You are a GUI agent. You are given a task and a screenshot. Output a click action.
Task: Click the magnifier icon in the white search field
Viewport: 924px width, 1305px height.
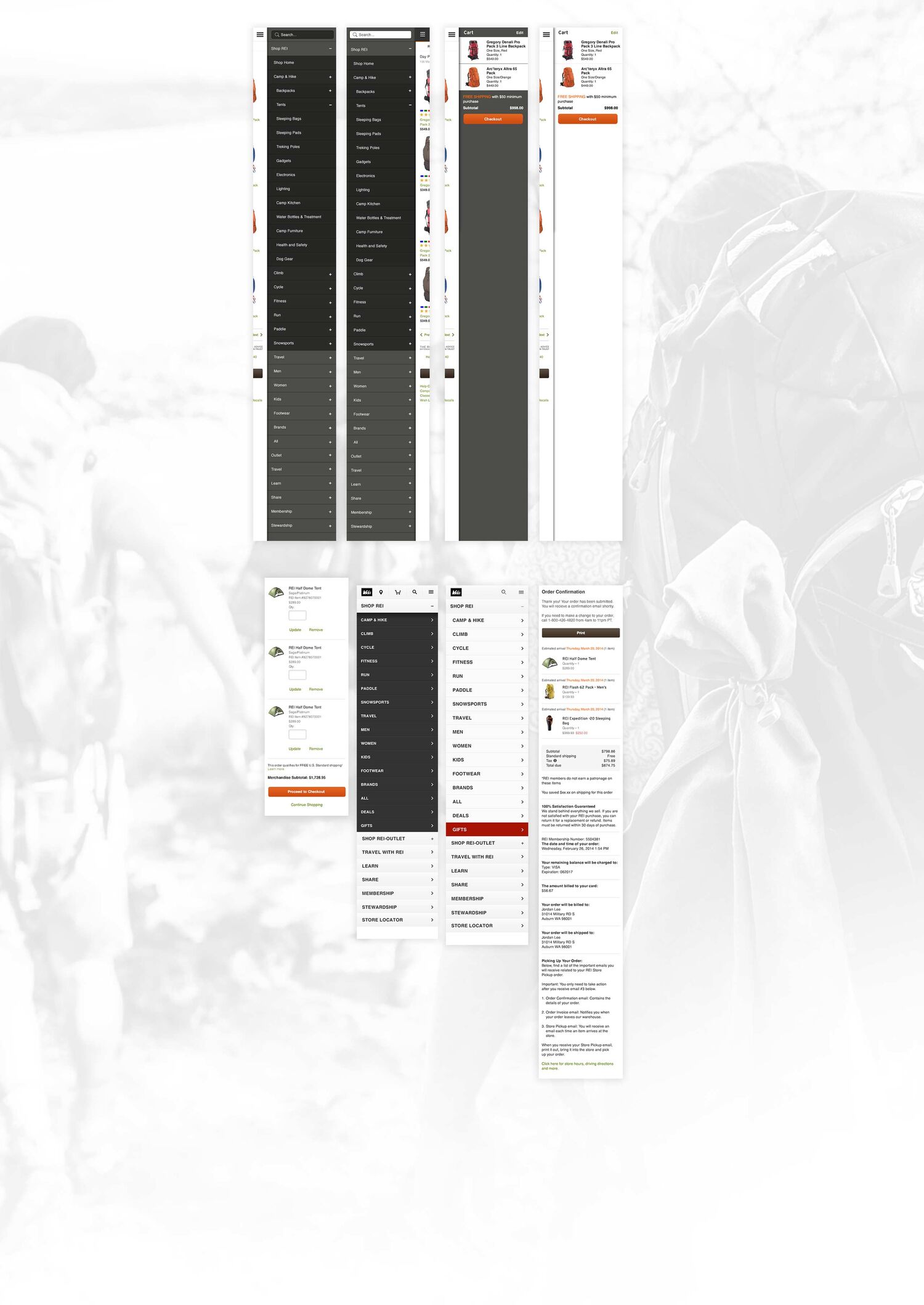355,35
